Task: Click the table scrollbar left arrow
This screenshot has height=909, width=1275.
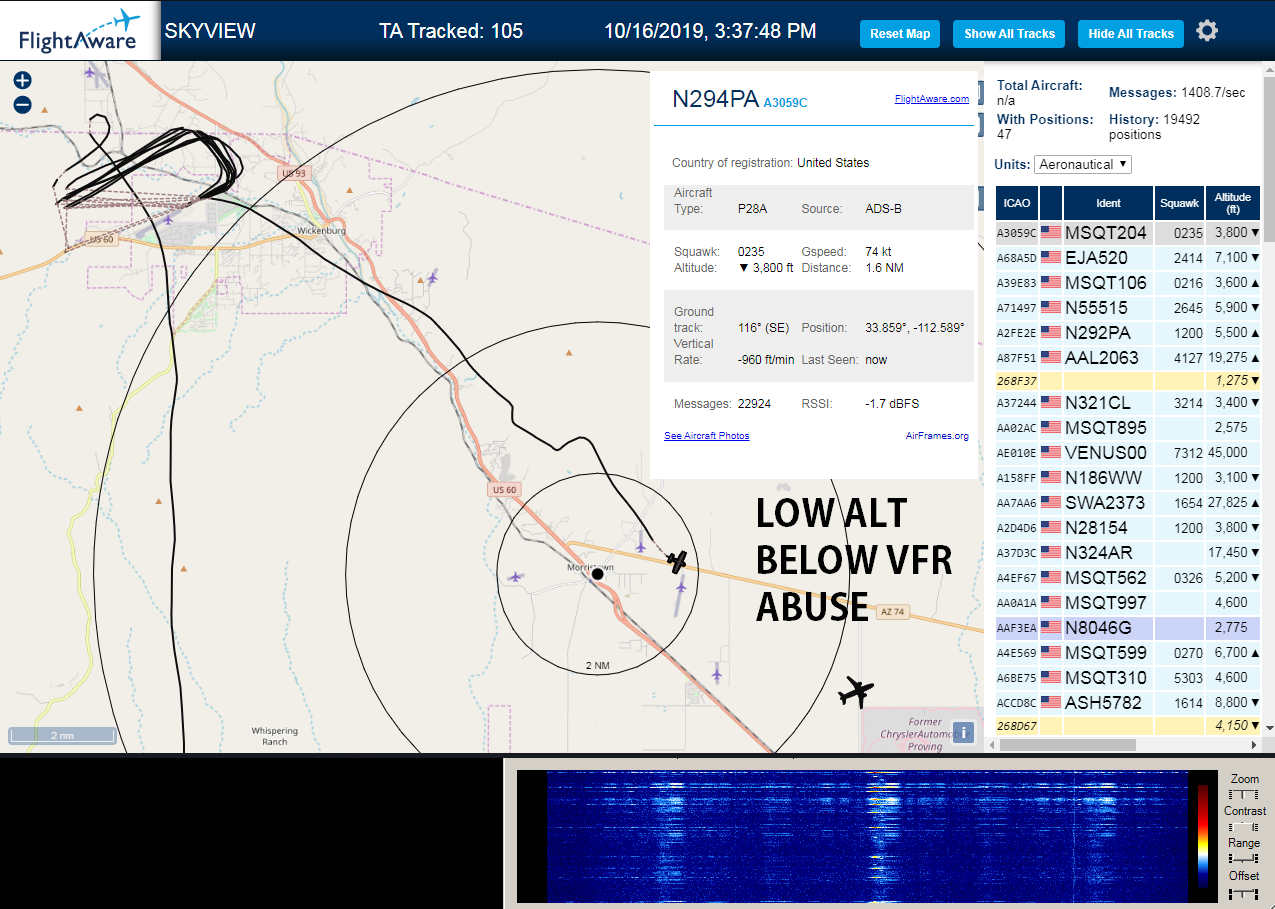Action: [990, 744]
